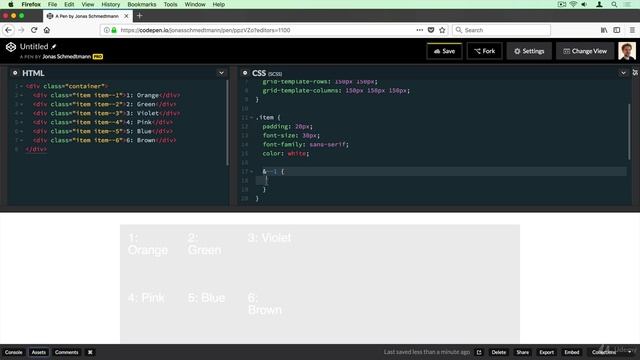Open pen in new window icon
Viewport: 640px width, 360px height.
click(x=479, y=352)
